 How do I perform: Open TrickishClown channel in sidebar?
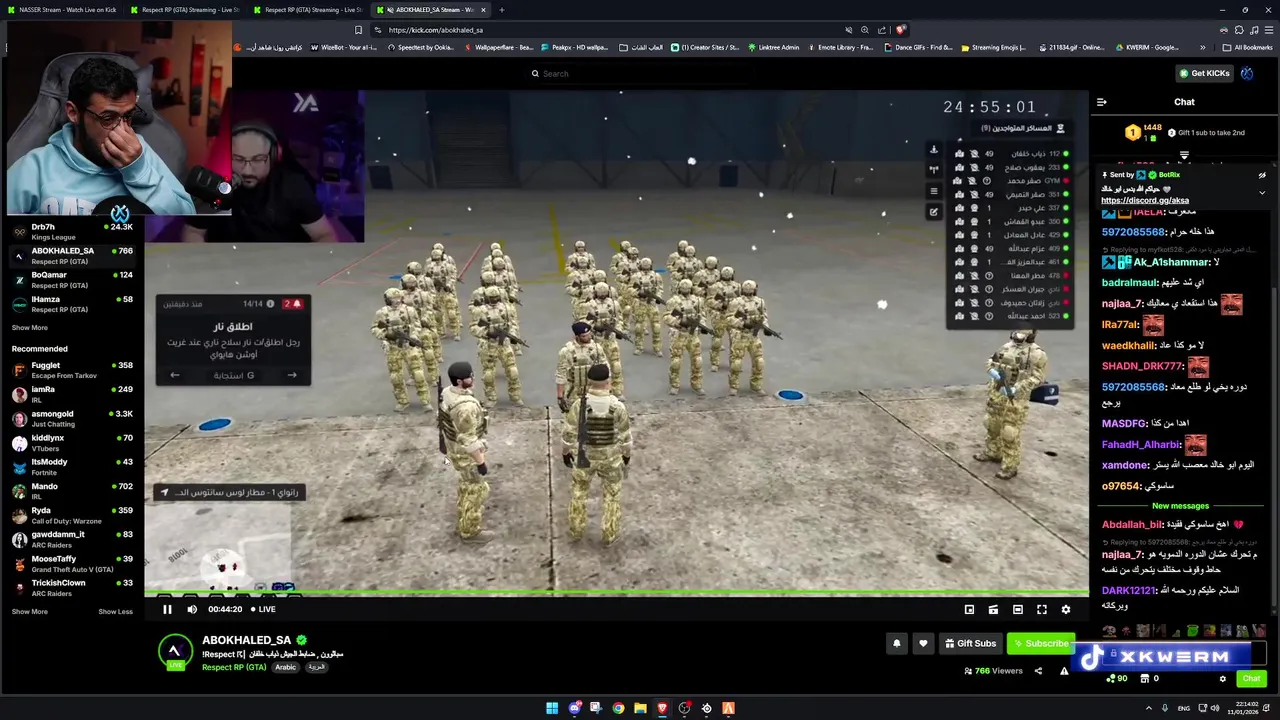72,587
